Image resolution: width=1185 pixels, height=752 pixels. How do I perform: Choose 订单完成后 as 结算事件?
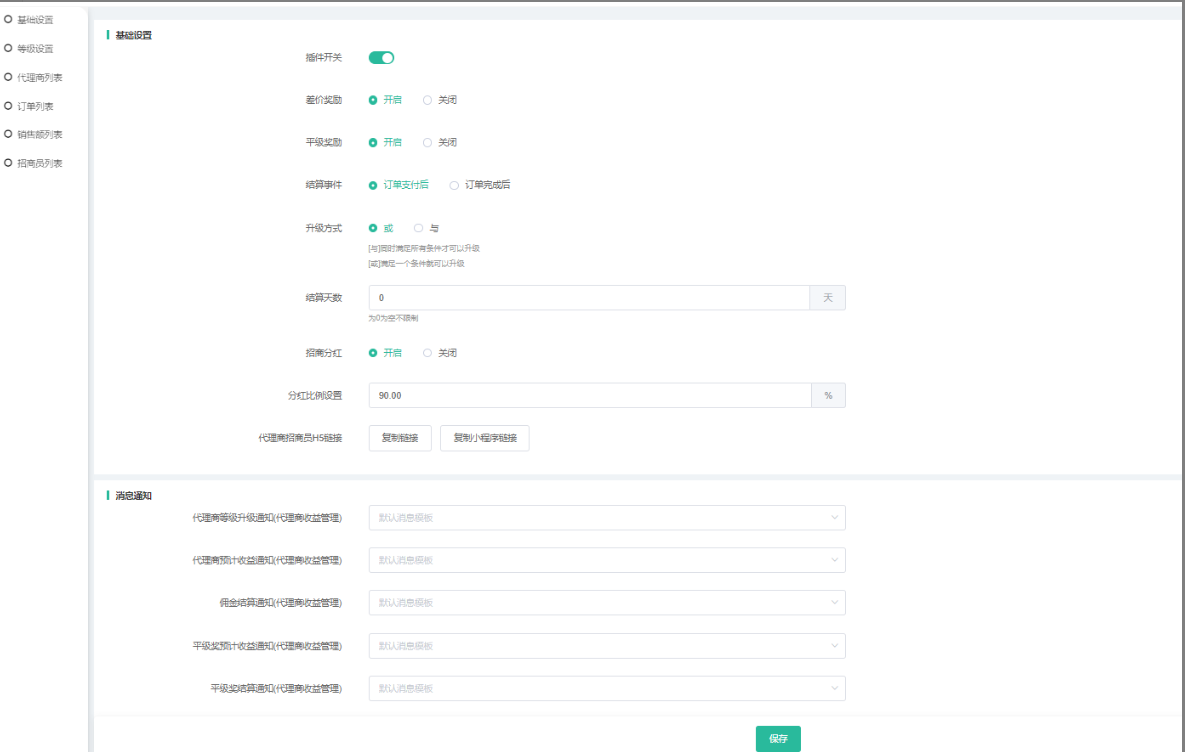[455, 185]
